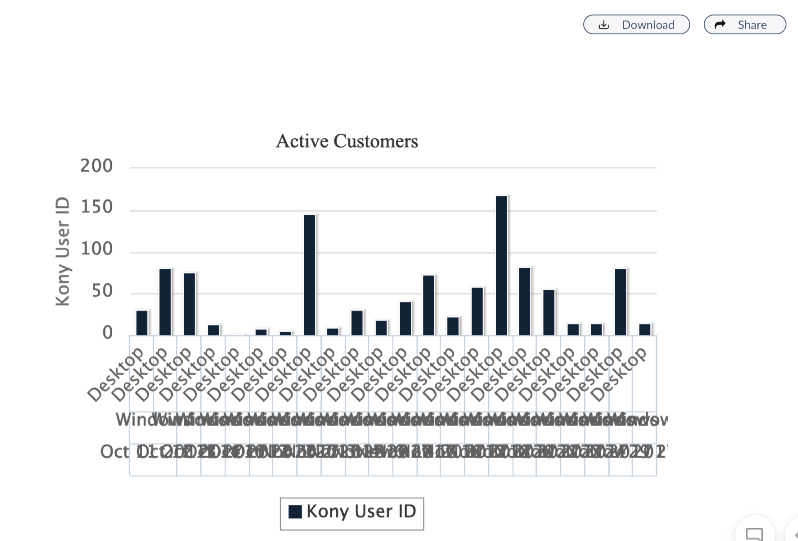Click the download arrow icon

tap(604, 25)
